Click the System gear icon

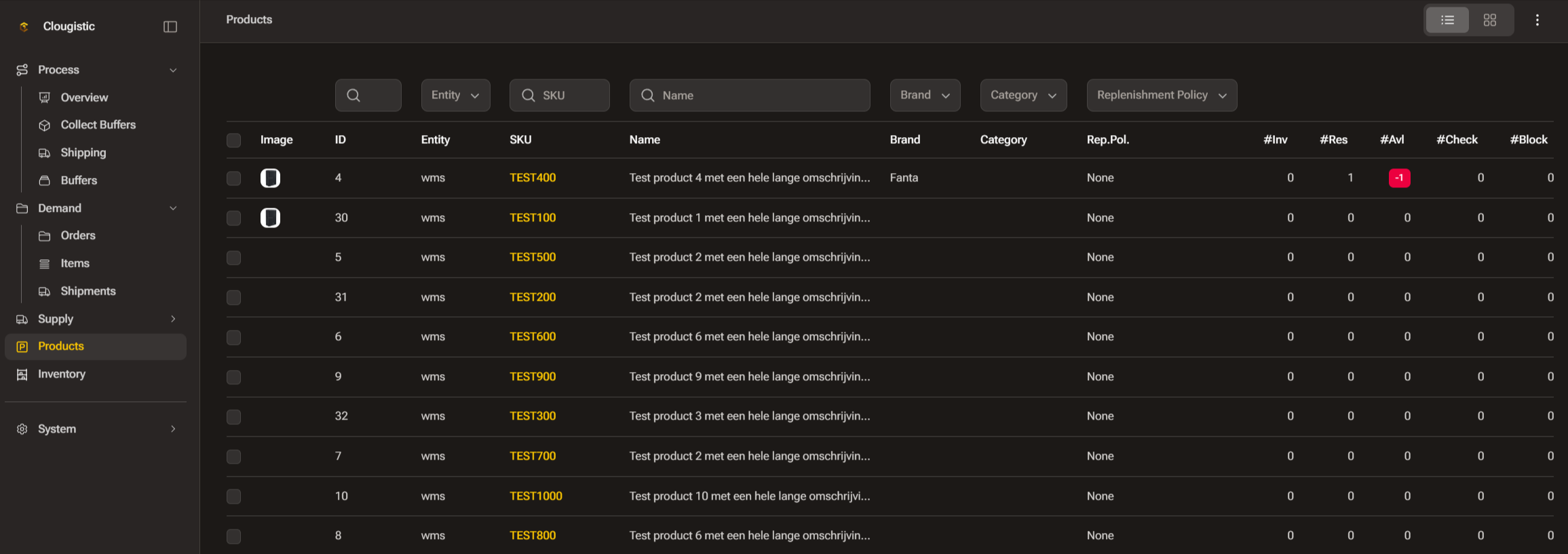tap(22, 429)
